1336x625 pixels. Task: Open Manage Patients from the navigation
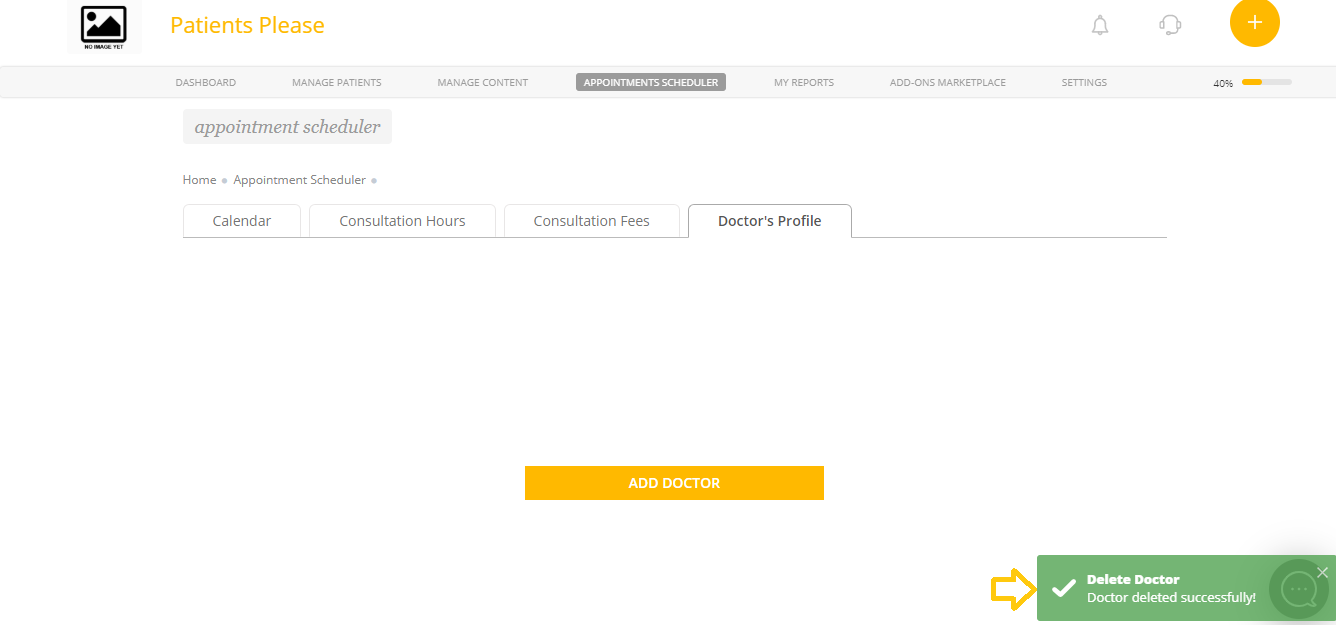click(336, 82)
